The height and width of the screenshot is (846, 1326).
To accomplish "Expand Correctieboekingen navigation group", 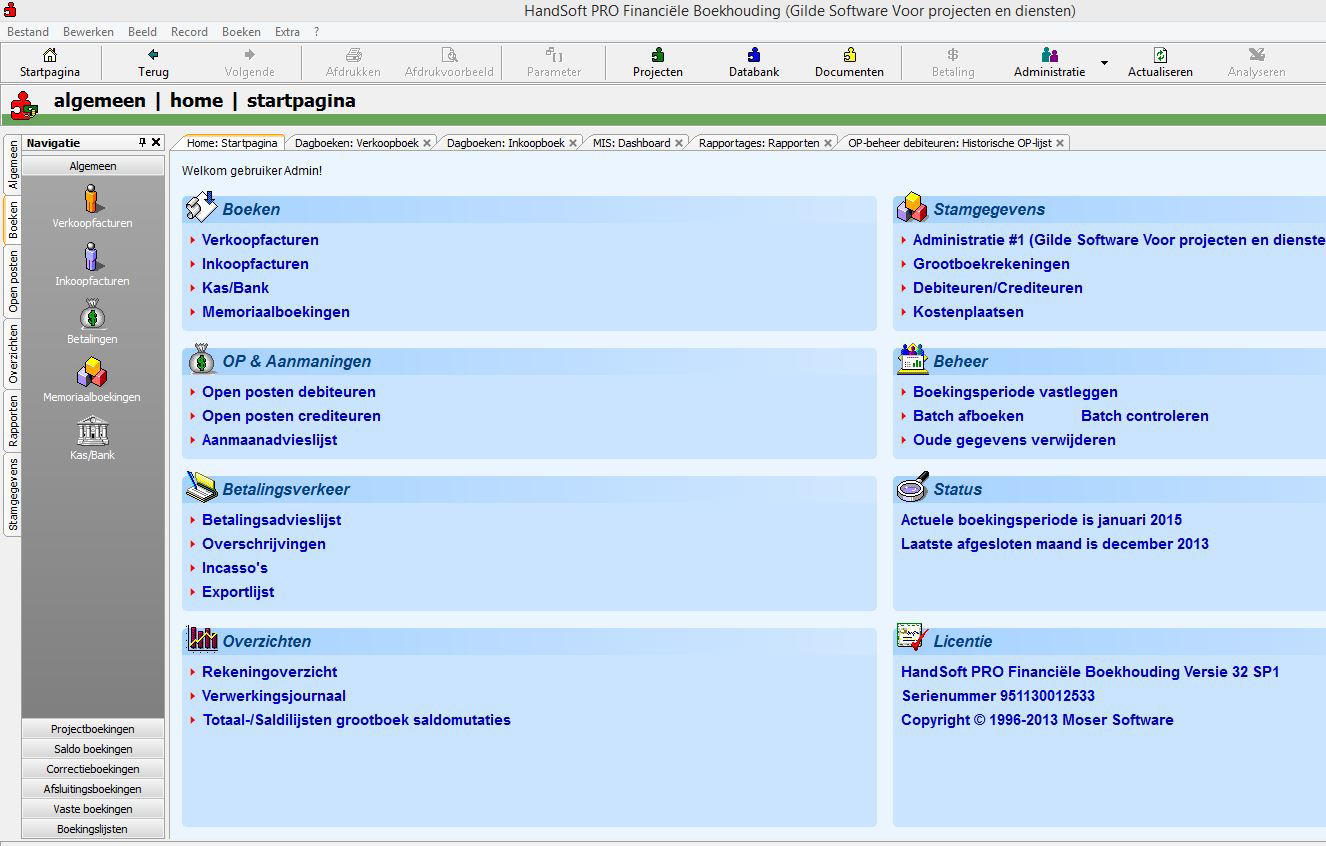I will click(x=93, y=769).
